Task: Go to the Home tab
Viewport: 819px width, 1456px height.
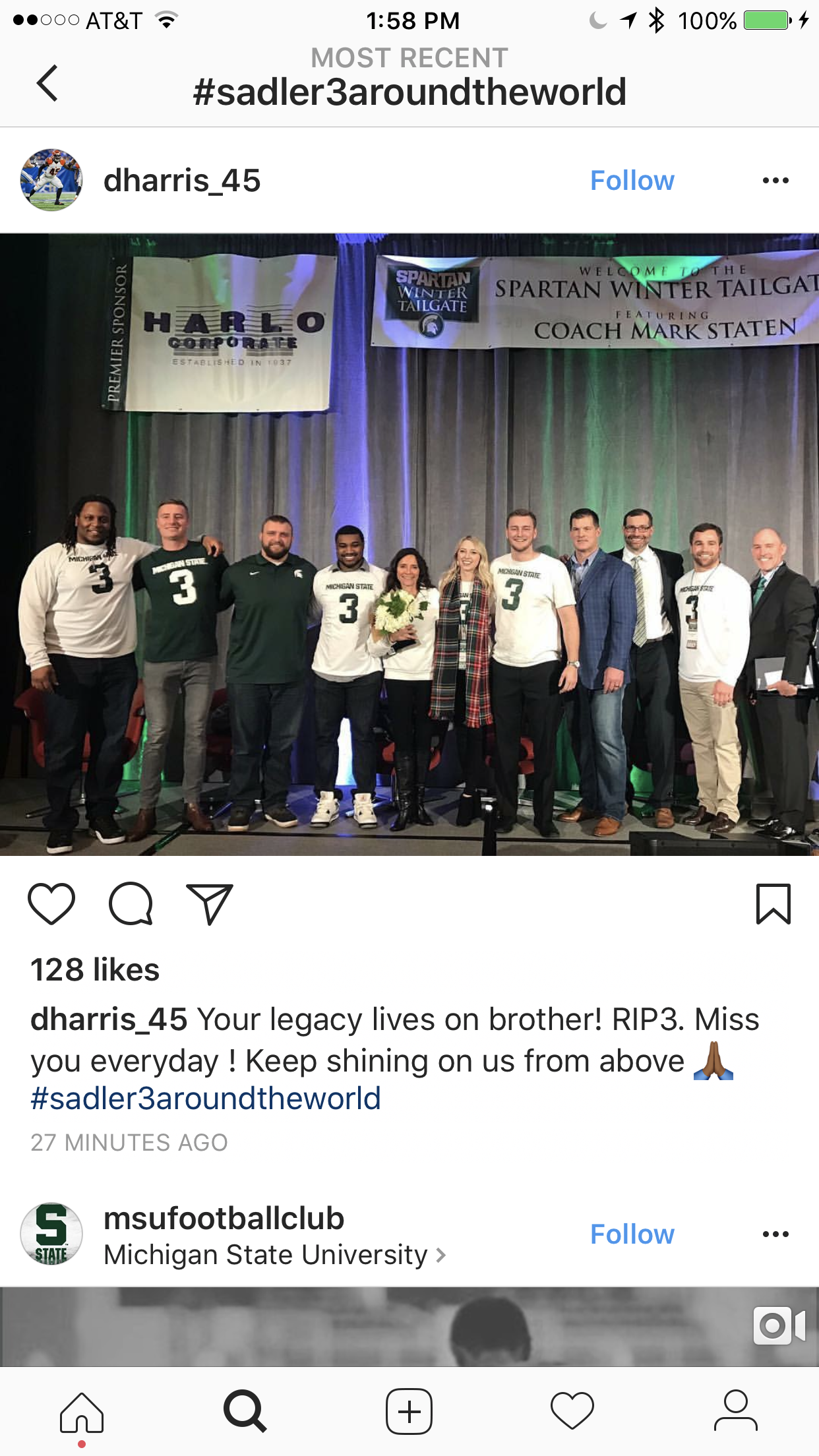Action: [82, 1411]
